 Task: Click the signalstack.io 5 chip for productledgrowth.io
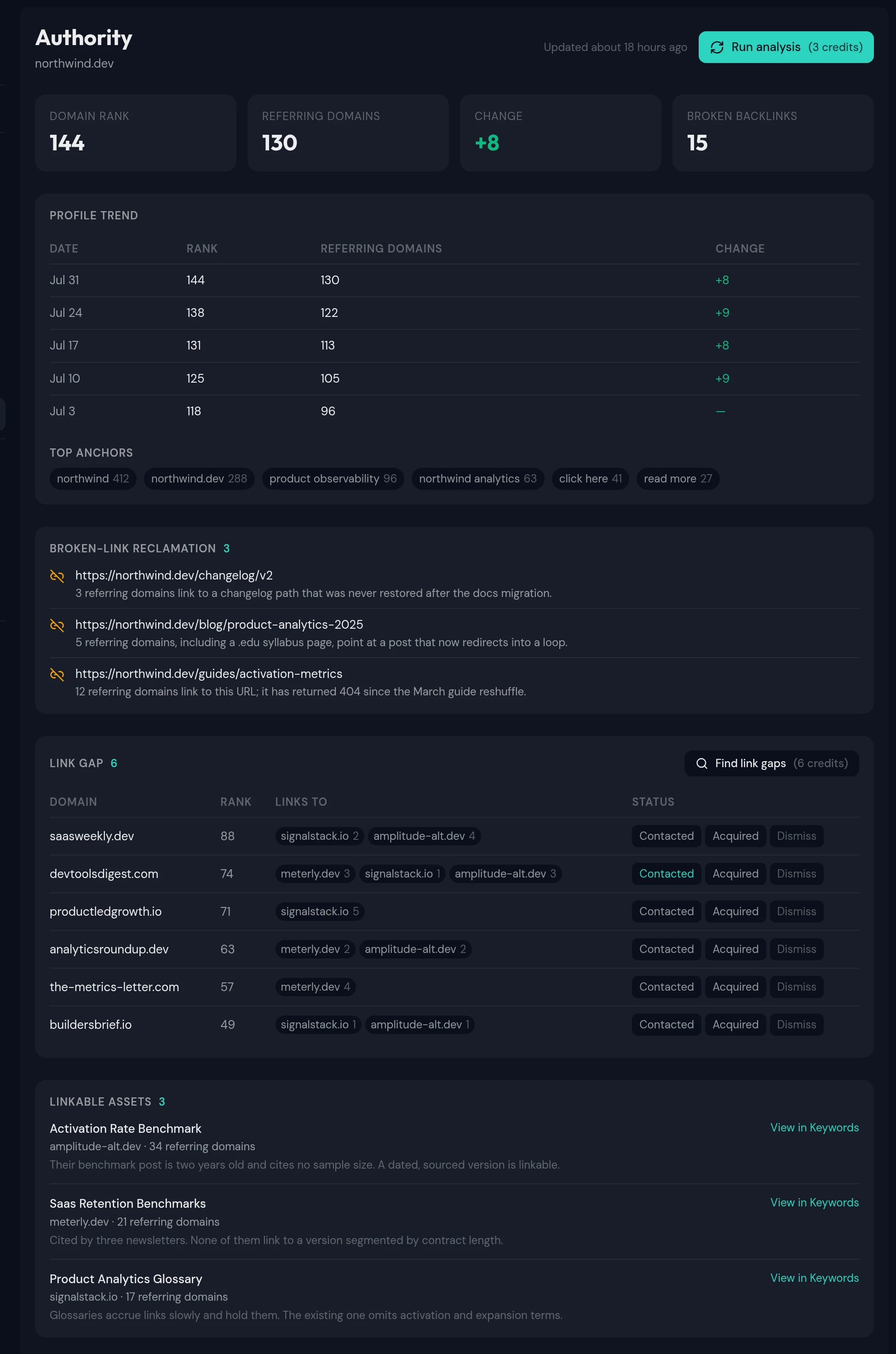tap(320, 911)
